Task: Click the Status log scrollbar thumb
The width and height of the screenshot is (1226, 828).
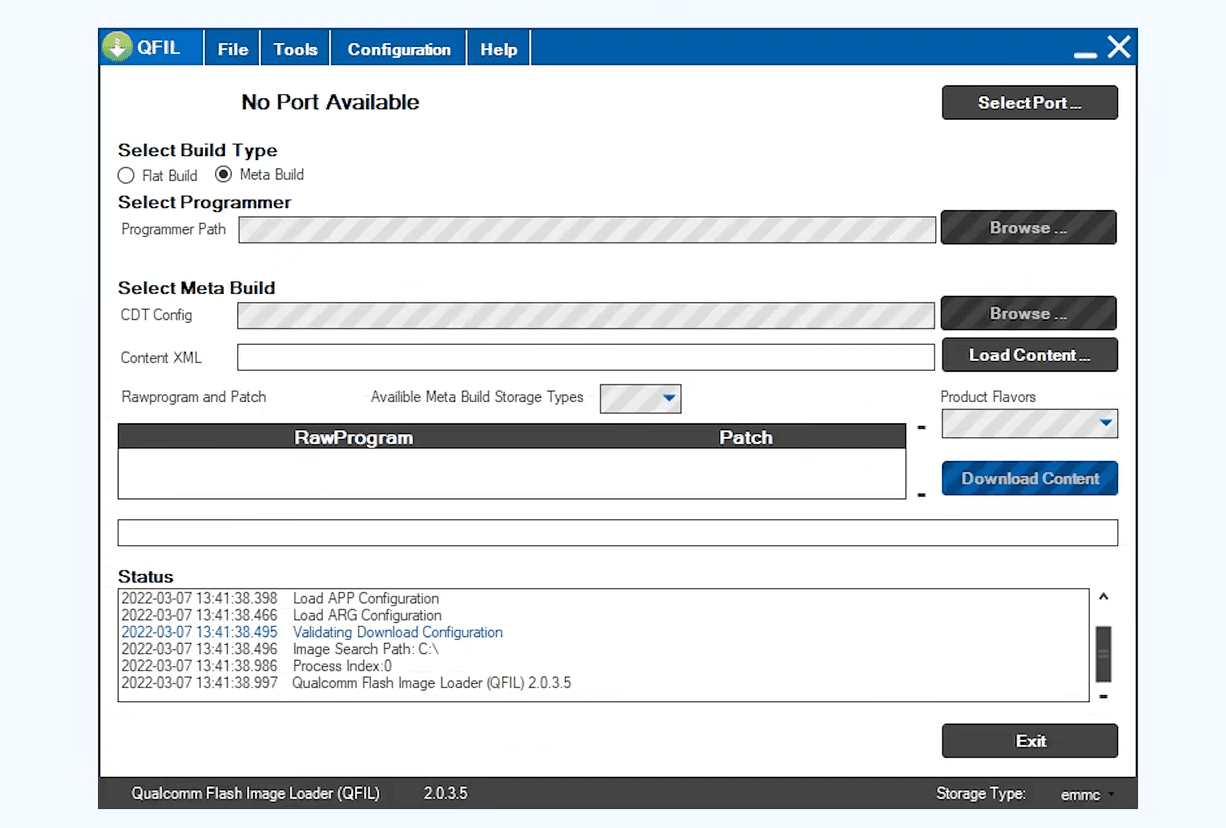Action: pyautogui.click(x=1103, y=654)
